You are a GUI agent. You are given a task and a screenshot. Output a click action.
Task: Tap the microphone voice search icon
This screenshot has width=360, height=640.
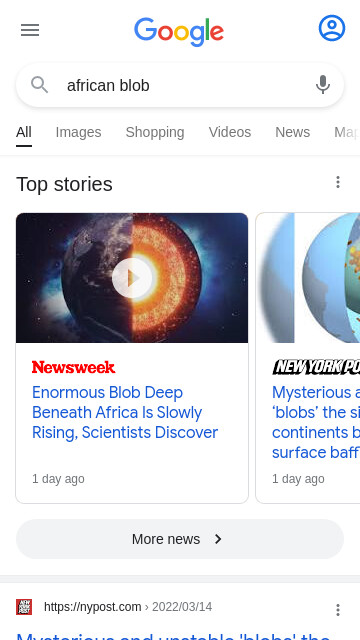(322, 85)
